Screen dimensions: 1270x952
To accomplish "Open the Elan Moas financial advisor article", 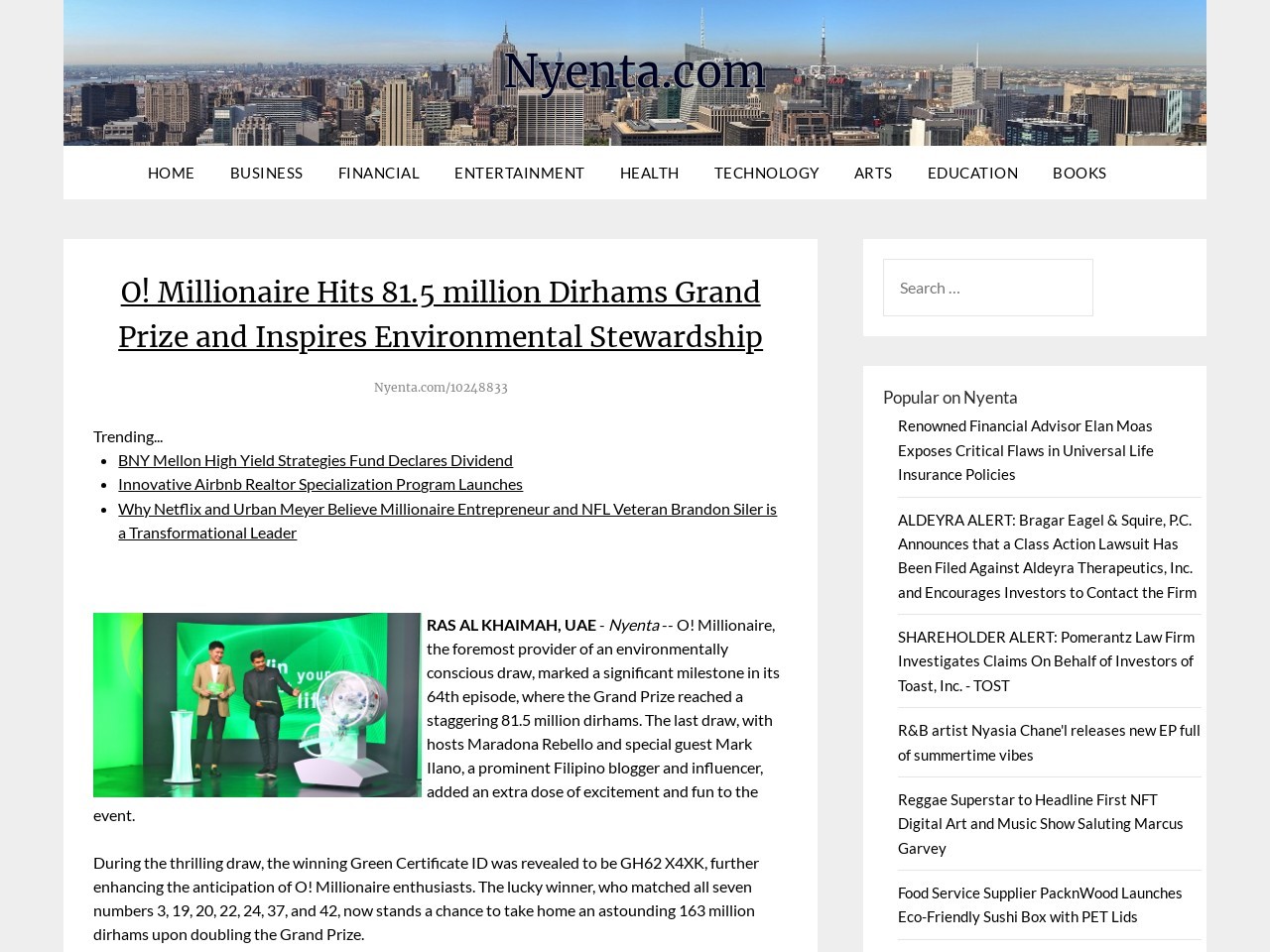I will tap(1025, 450).
